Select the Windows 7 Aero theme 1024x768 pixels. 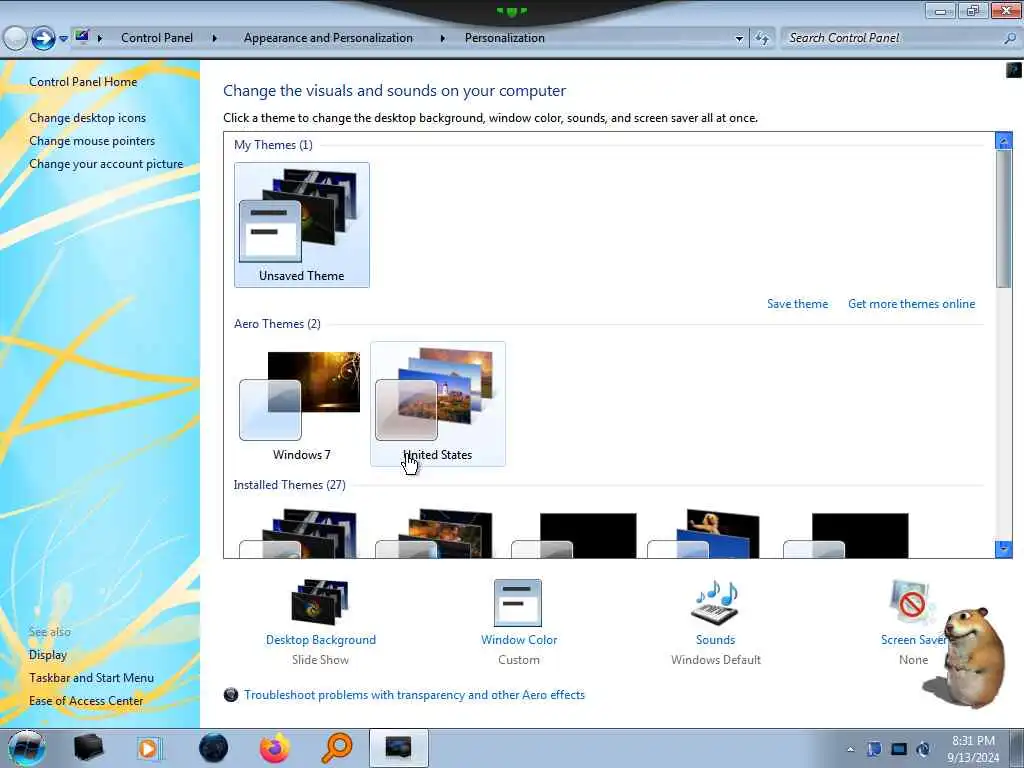coord(302,405)
